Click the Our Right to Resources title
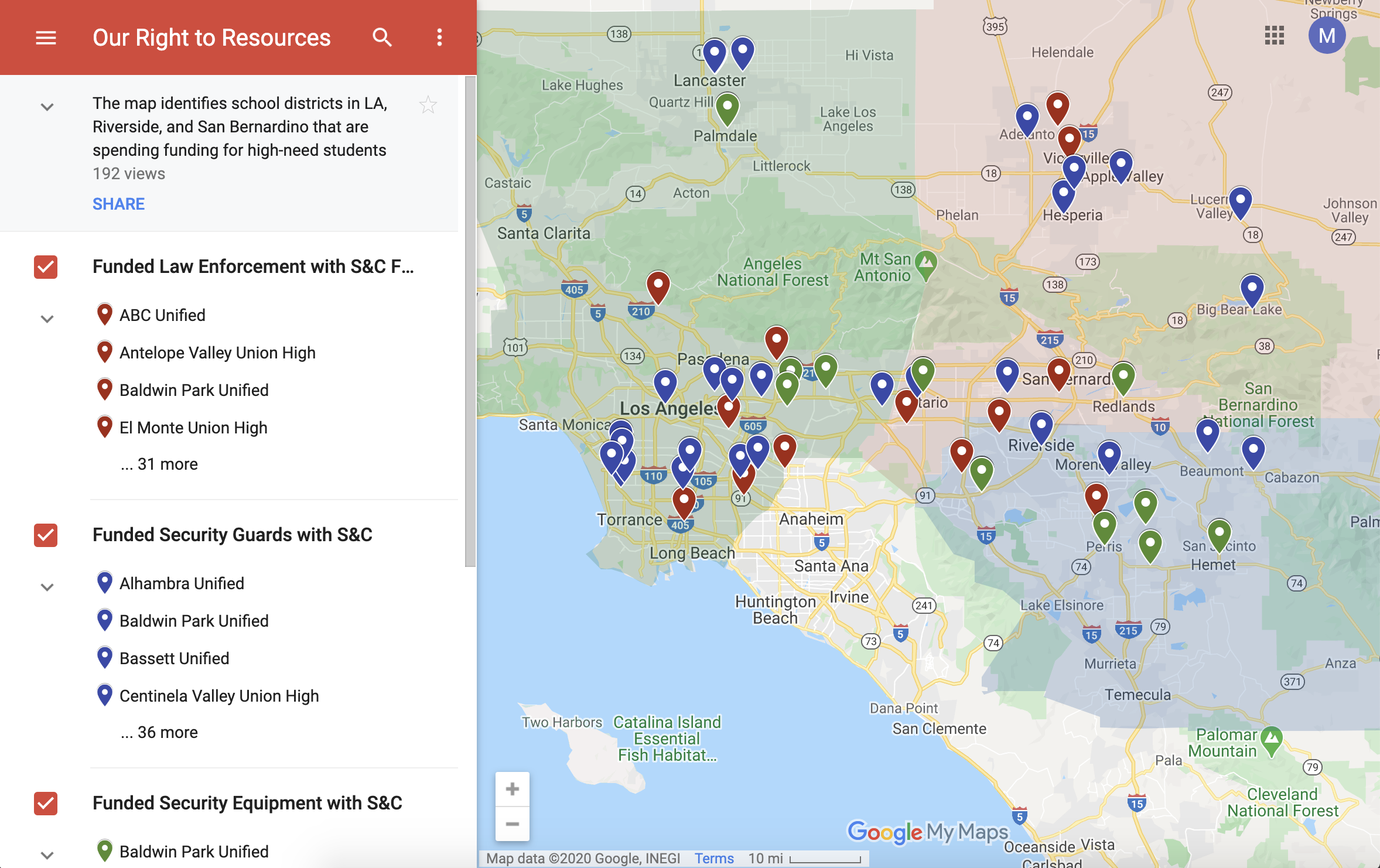The width and height of the screenshot is (1380, 868). [211, 37]
